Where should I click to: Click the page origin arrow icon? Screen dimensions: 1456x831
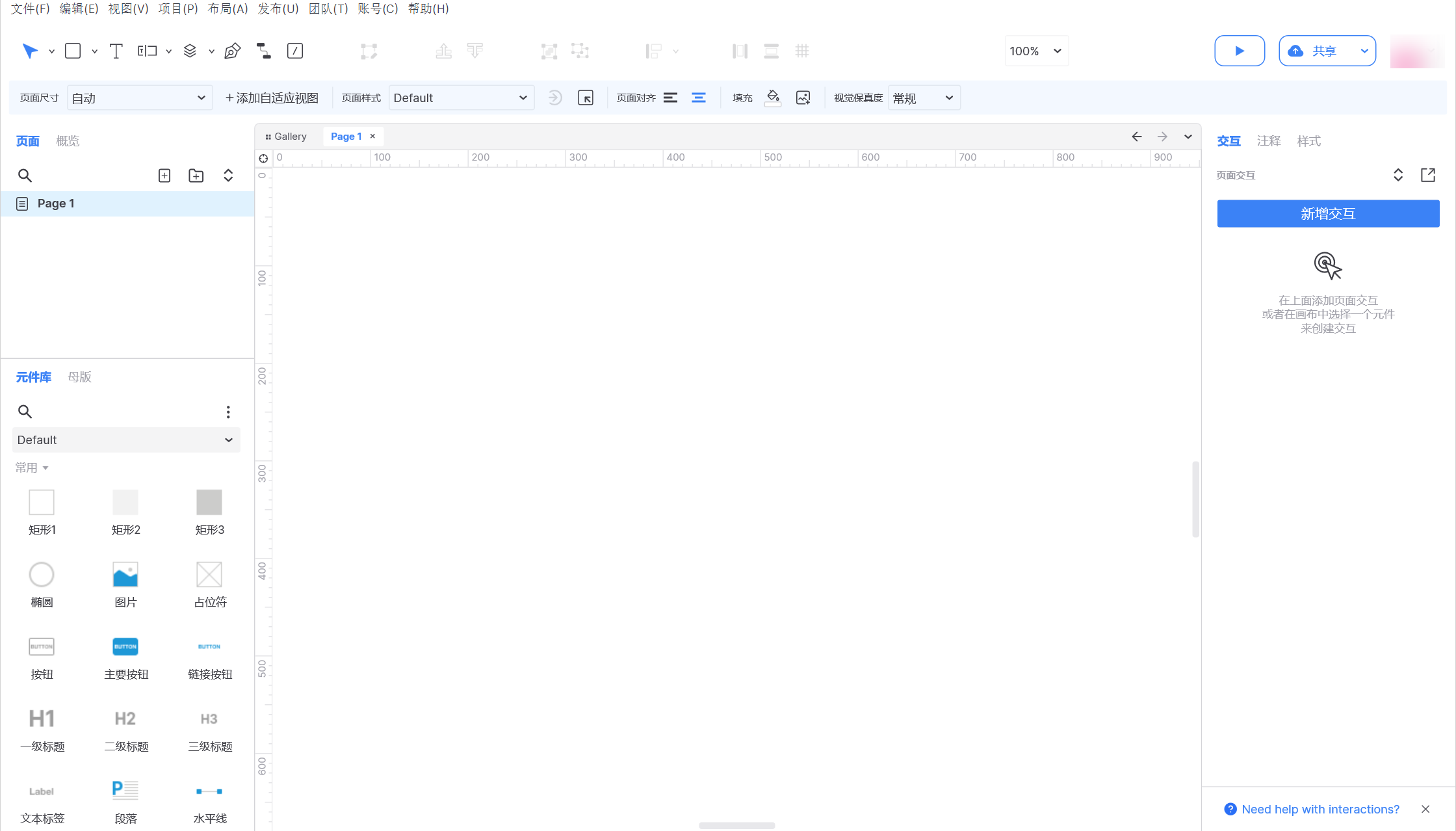point(586,98)
